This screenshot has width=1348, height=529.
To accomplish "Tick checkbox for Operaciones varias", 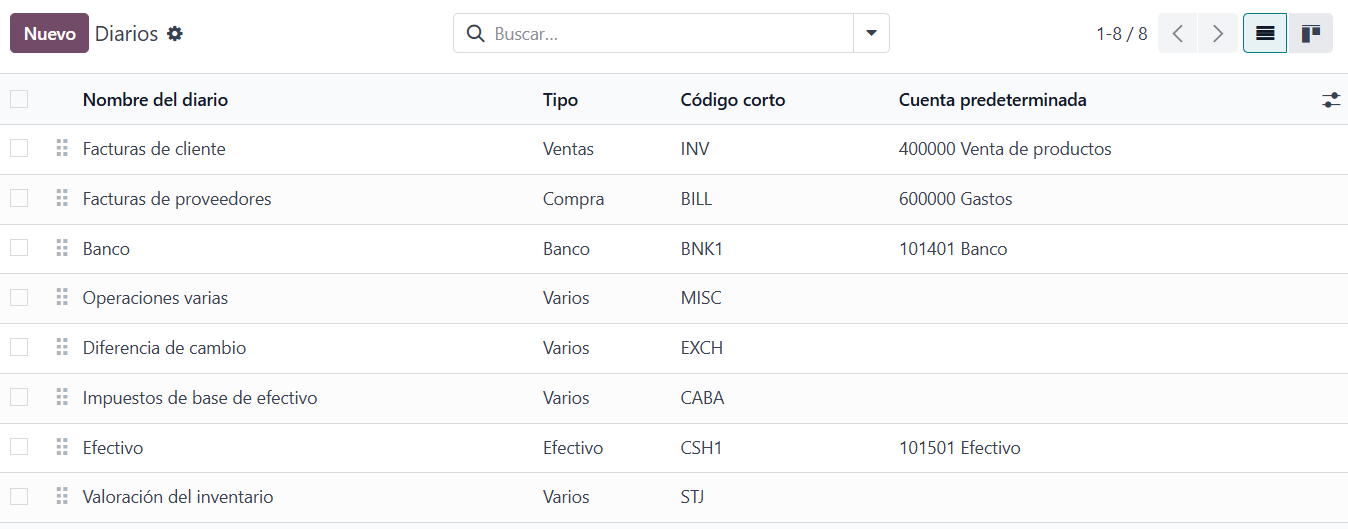I will click(x=19, y=297).
